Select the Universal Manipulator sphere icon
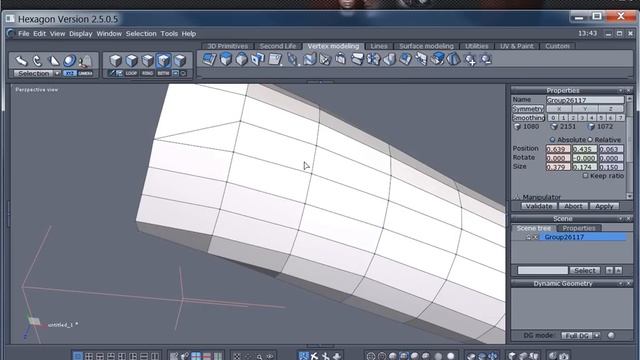 pyautogui.click(x=69, y=61)
